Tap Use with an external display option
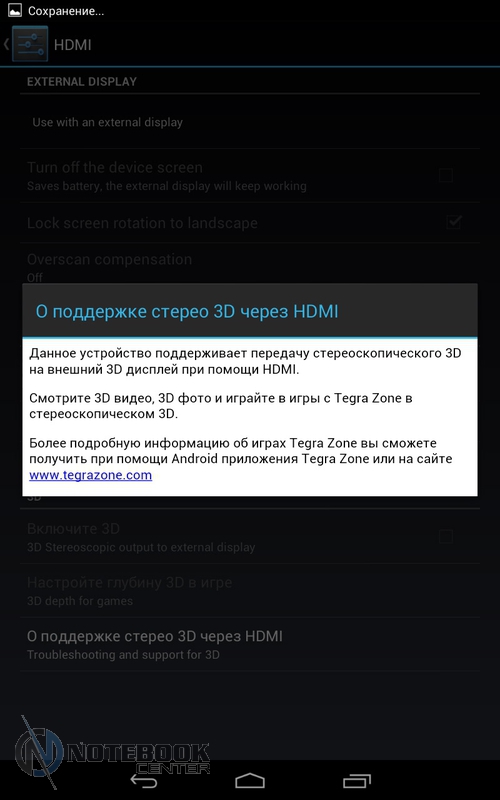 pyautogui.click(x=250, y=122)
